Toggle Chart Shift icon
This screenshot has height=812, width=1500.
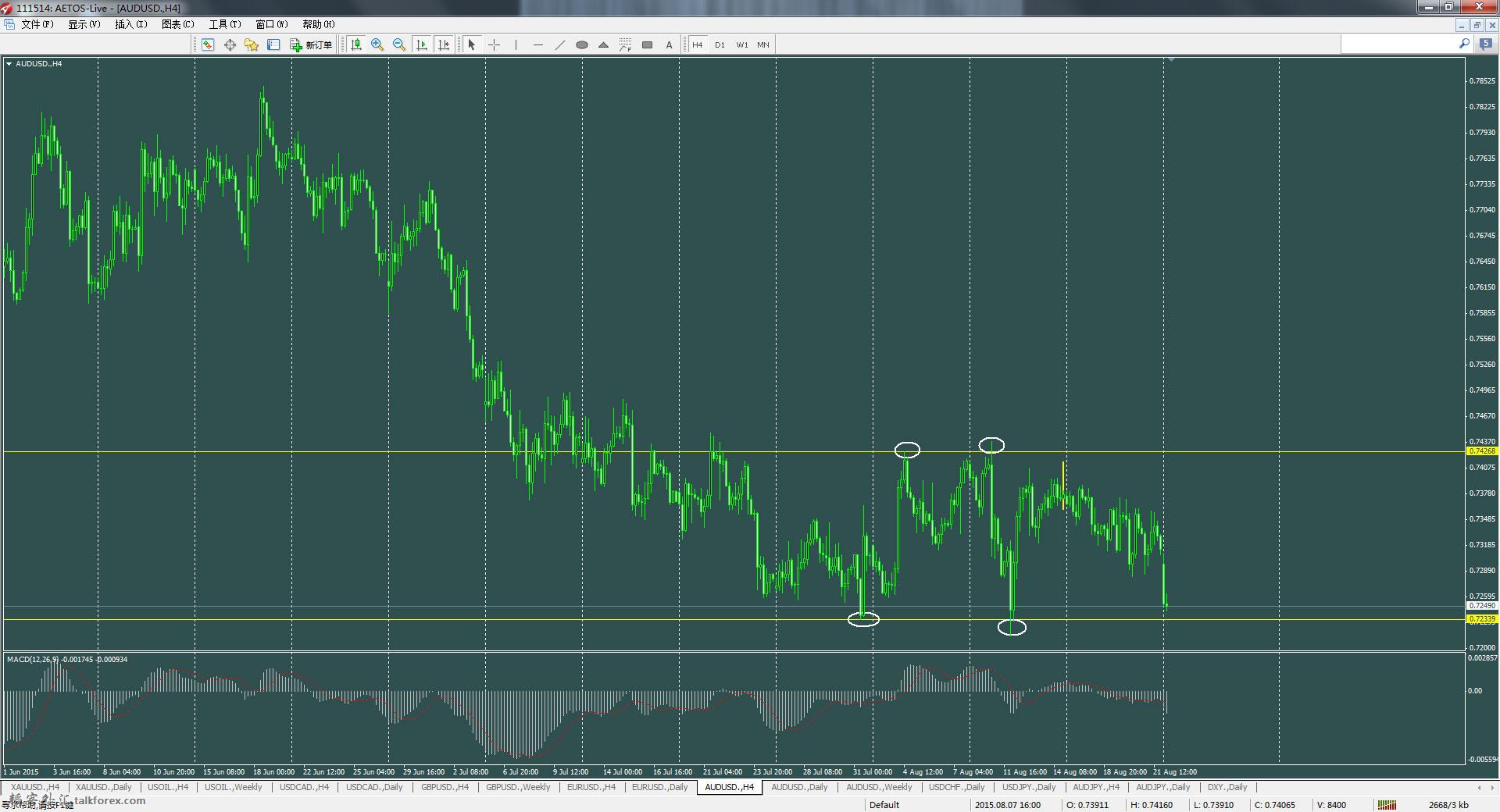[x=444, y=45]
